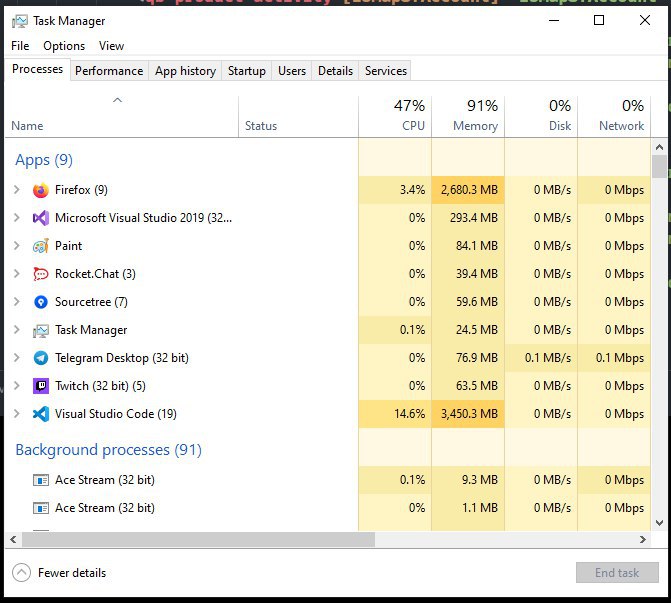Click the horizontal scrollbar left arrow
Image resolution: width=671 pixels, height=603 pixels.
click(x=13, y=540)
